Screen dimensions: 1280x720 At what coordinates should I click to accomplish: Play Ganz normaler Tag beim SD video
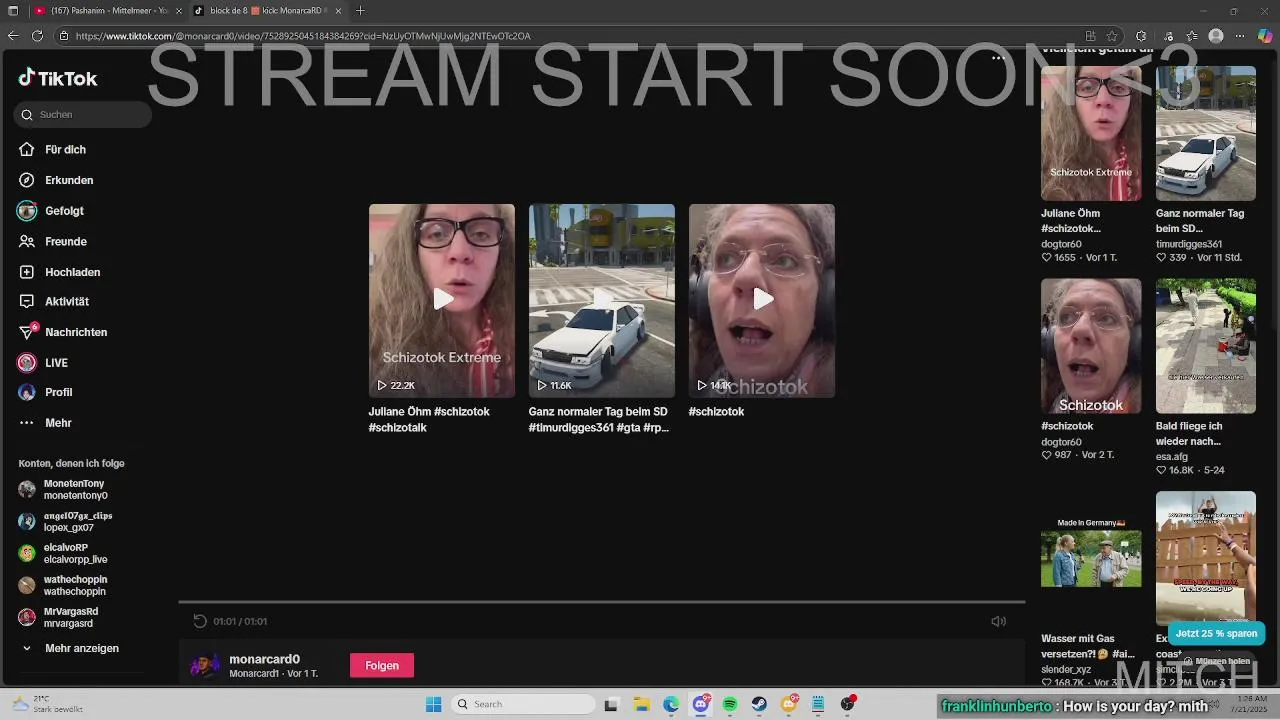click(x=602, y=301)
